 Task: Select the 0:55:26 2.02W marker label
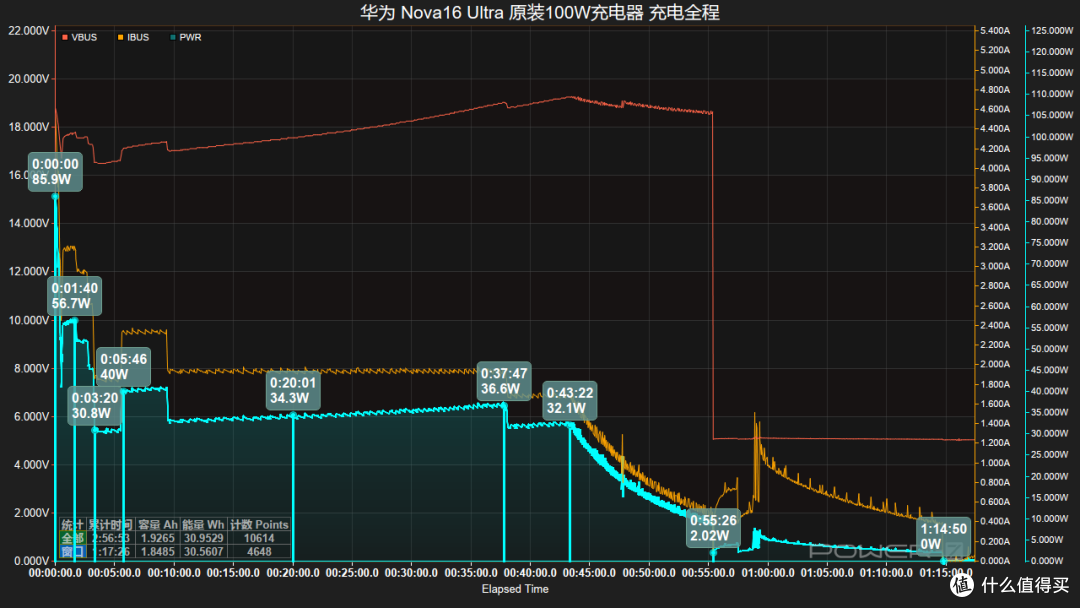[714, 527]
